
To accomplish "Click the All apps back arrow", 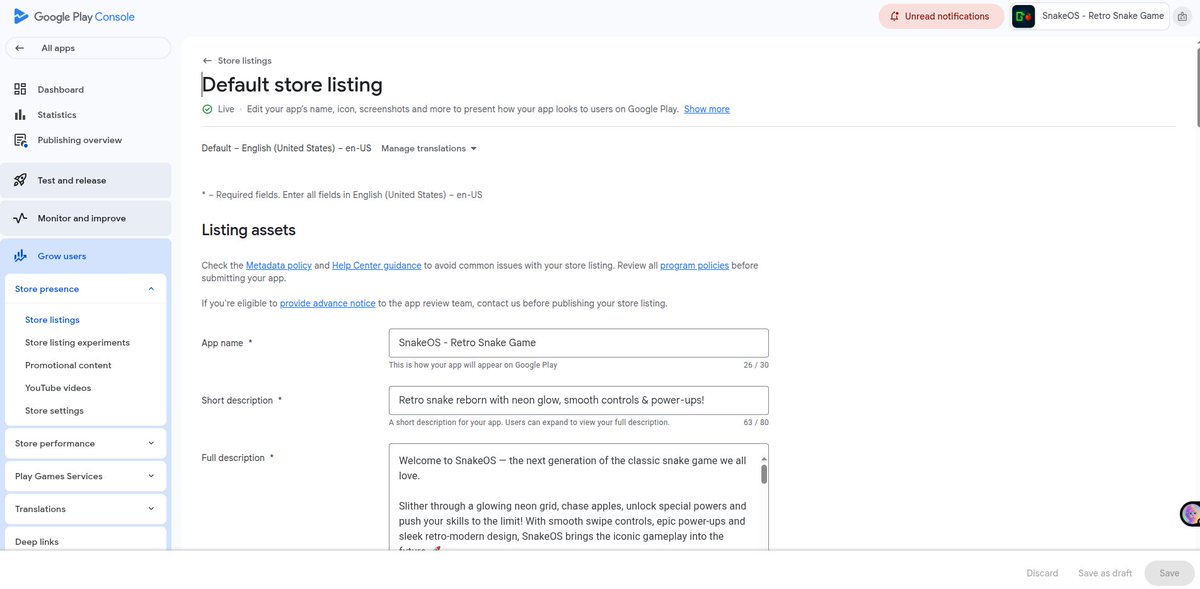I will [x=20, y=48].
